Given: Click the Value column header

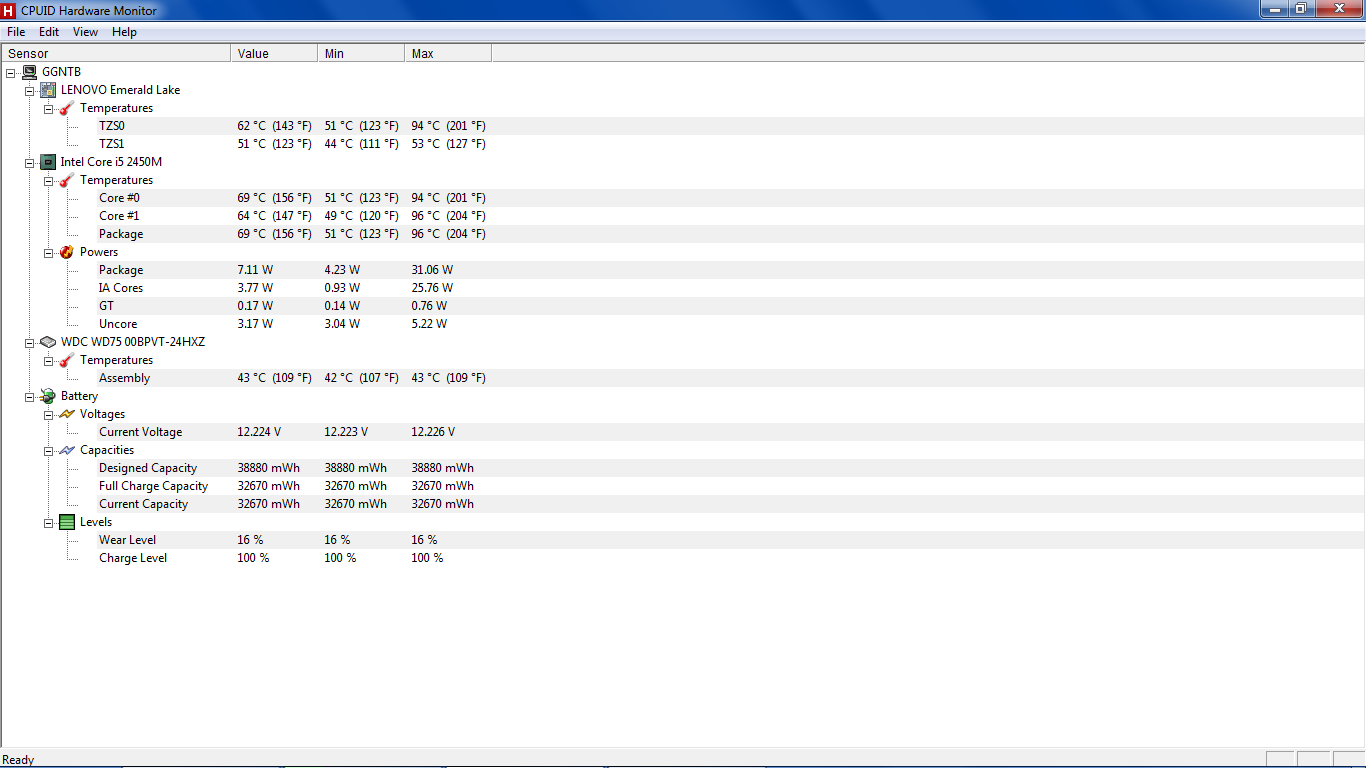Looking at the screenshot, I should [x=274, y=54].
